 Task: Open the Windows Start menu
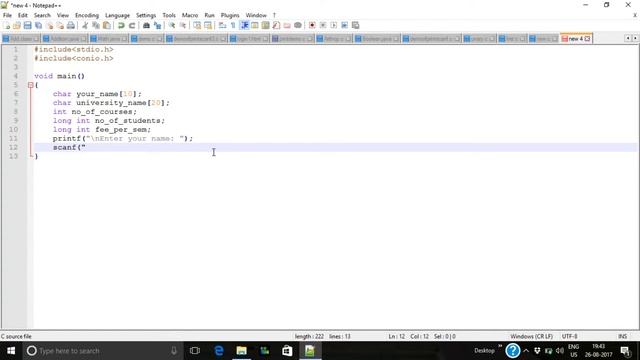[x=11, y=351]
